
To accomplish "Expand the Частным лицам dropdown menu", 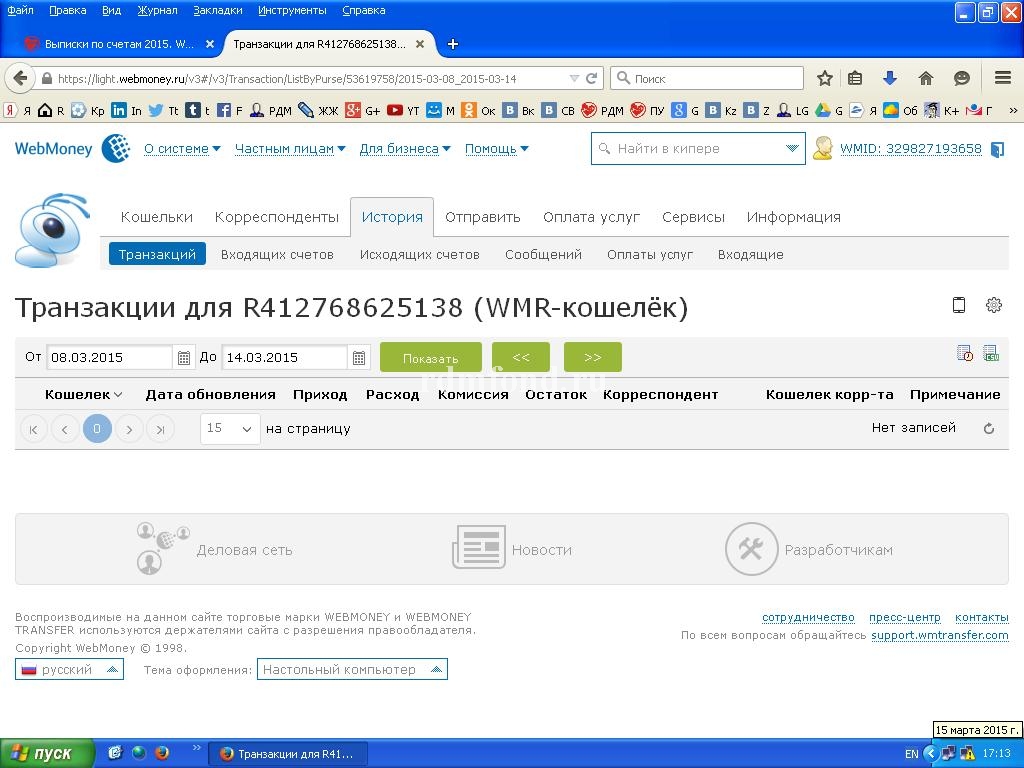I will click(290, 149).
